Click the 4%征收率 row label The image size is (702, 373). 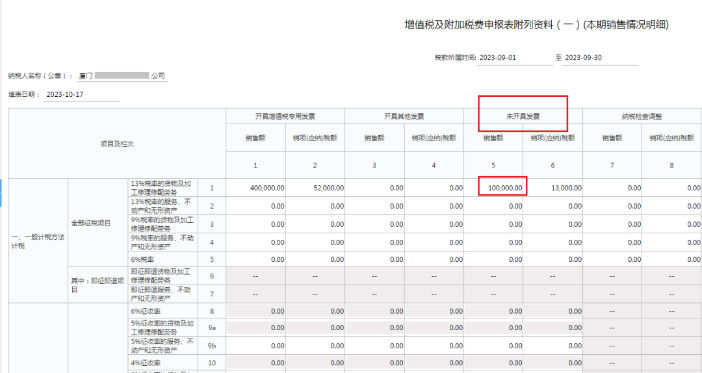(146, 363)
